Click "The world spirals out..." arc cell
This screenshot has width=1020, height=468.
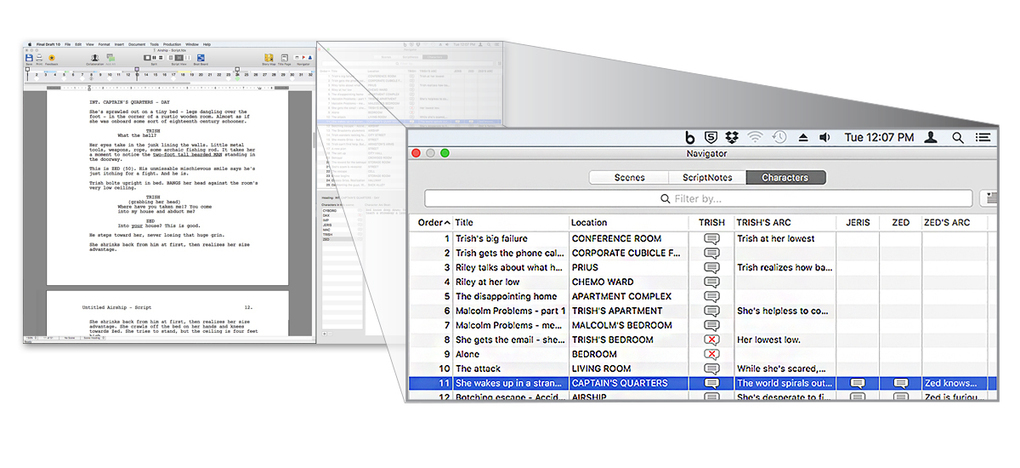pos(785,383)
